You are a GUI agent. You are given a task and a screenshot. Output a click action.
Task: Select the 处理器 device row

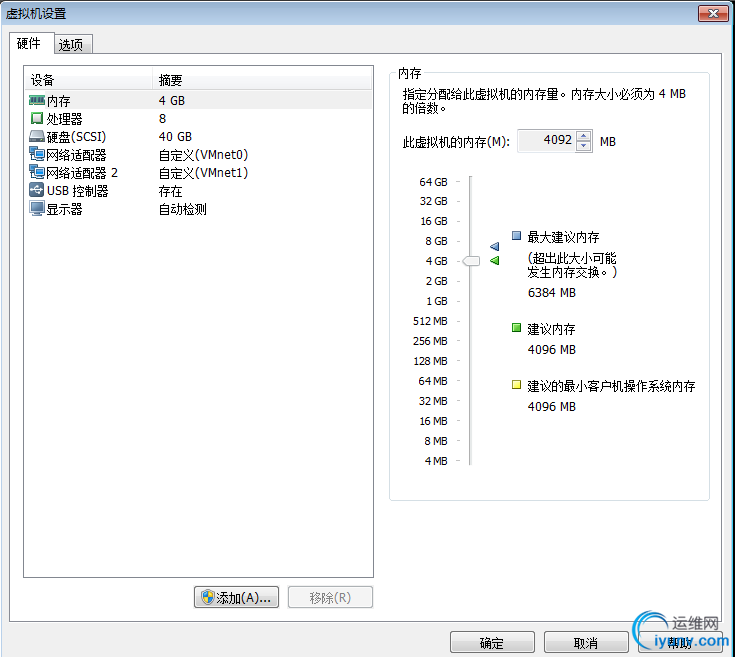coord(199,119)
